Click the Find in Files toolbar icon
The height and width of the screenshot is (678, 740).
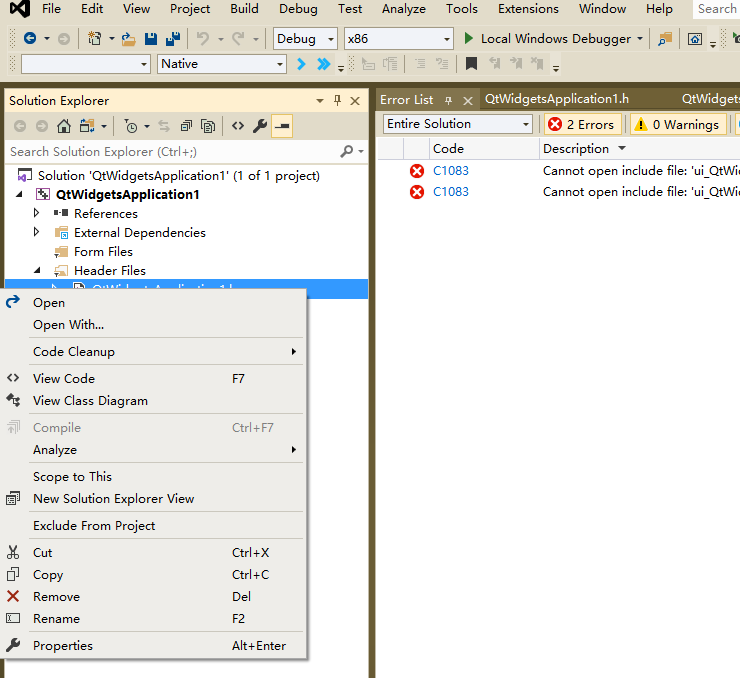pyautogui.click(x=665, y=39)
